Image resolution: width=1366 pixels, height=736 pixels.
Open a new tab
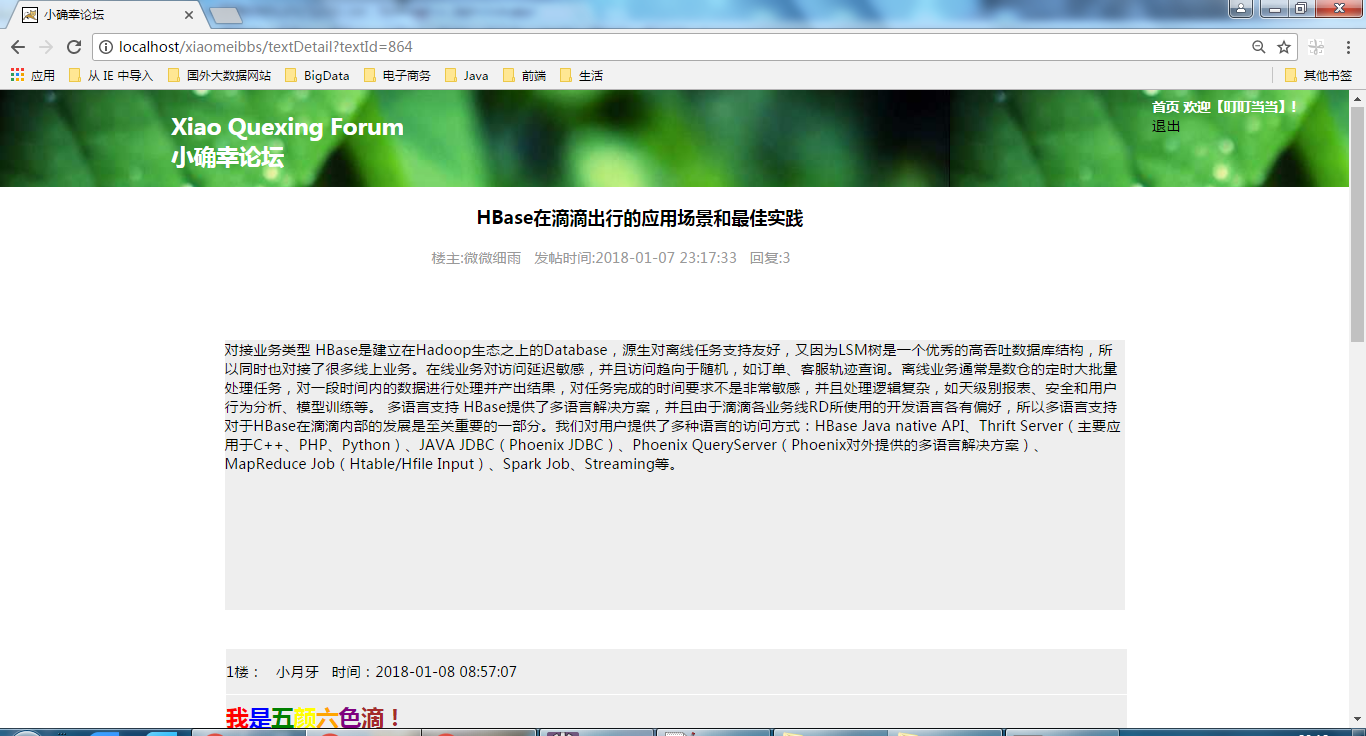click(226, 15)
